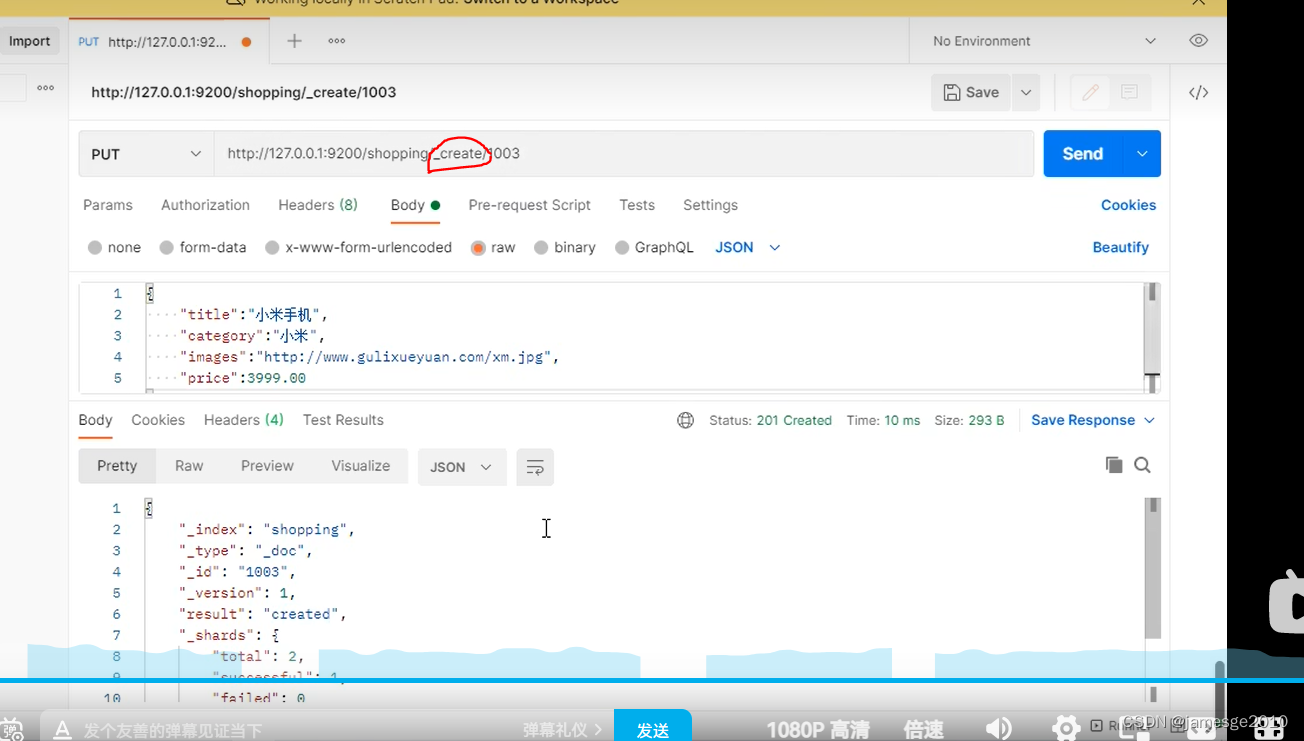Click the Save Response link
The width and height of the screenshot is (1304, 741).
1083,420
